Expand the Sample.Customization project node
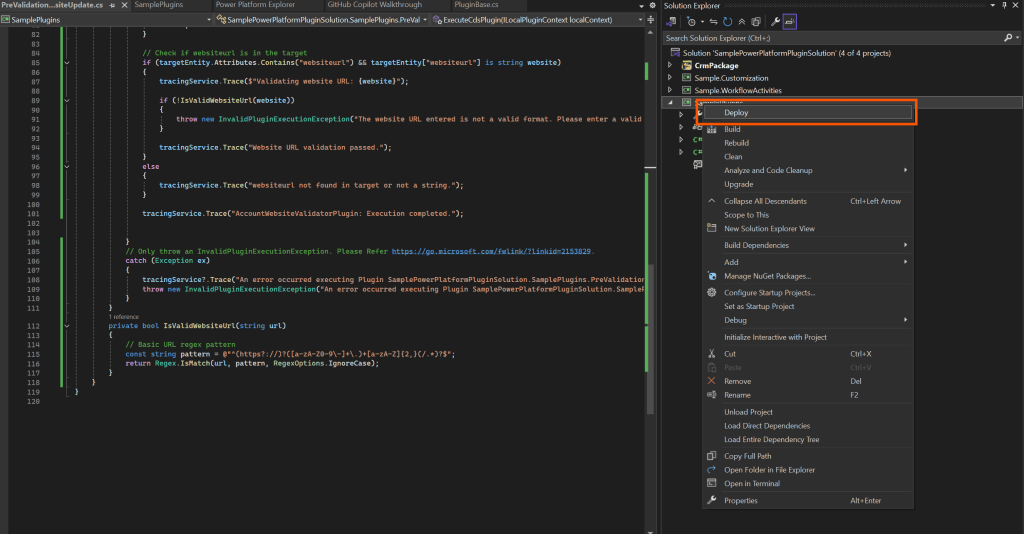Viewport: 1024px width, 534px height. [671, 77]
